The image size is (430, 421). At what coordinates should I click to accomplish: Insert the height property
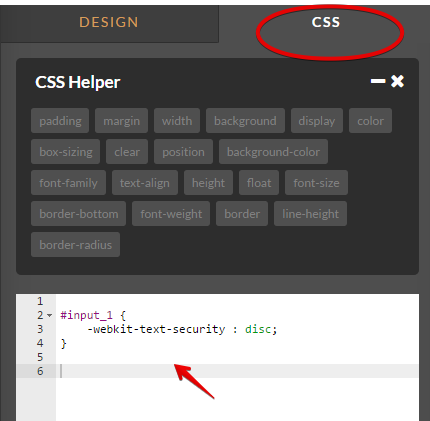point(208,183)
